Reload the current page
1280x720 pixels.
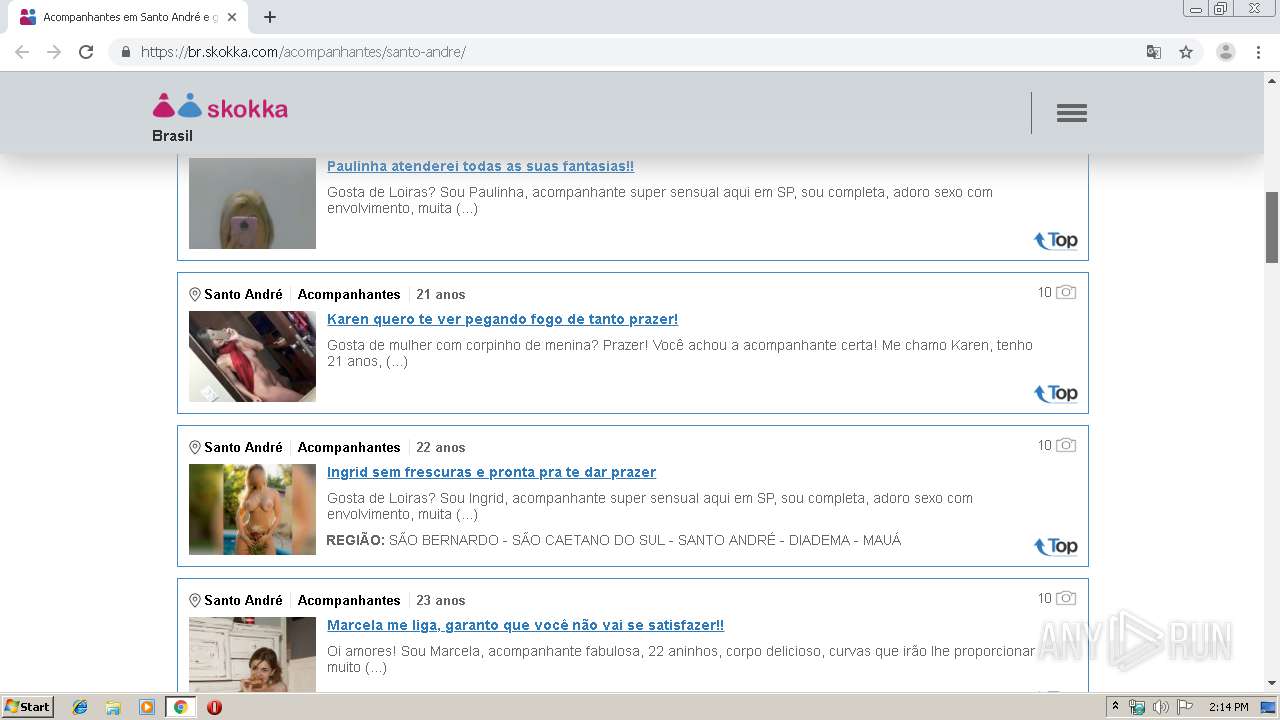[x=86, y=52]
